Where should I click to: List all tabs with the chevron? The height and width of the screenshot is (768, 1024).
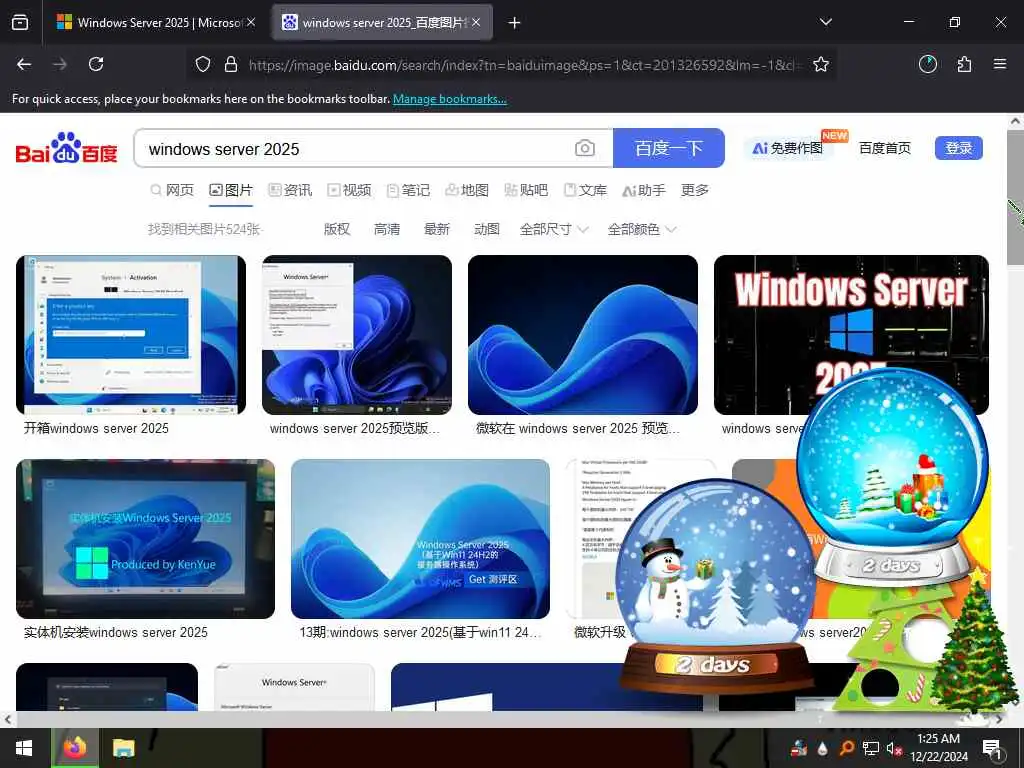tap(825, 22)
